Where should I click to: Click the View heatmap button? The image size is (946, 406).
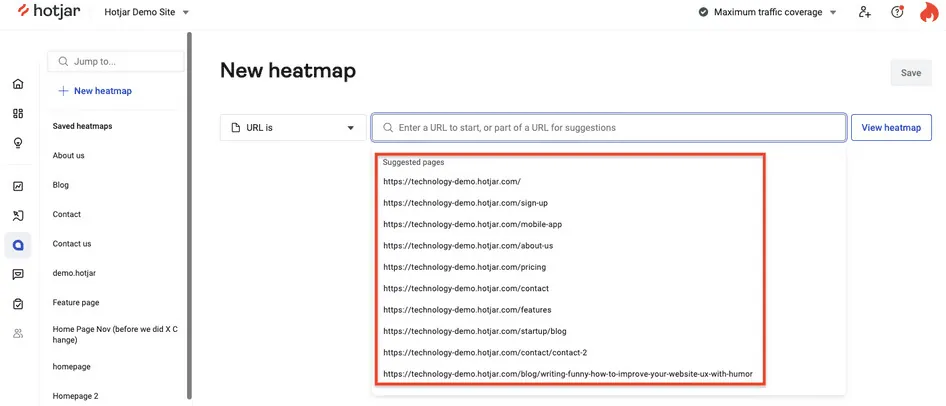(891, 128)
